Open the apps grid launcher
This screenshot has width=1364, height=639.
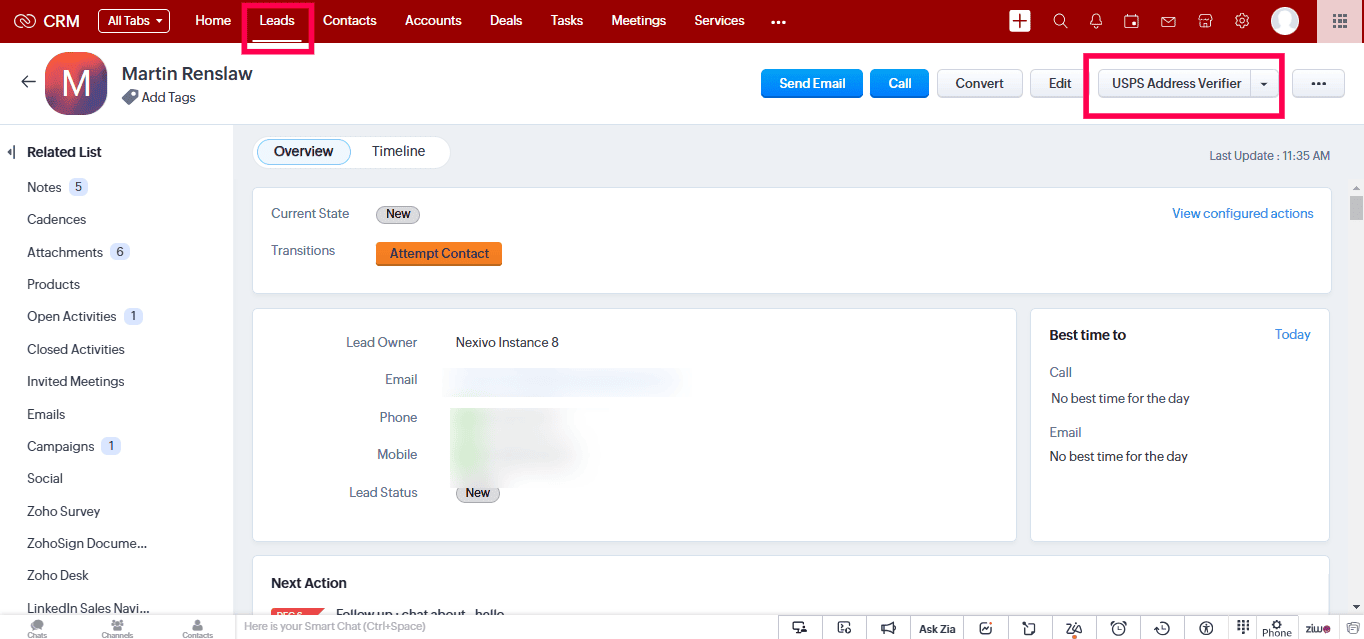coord(1340,21)
